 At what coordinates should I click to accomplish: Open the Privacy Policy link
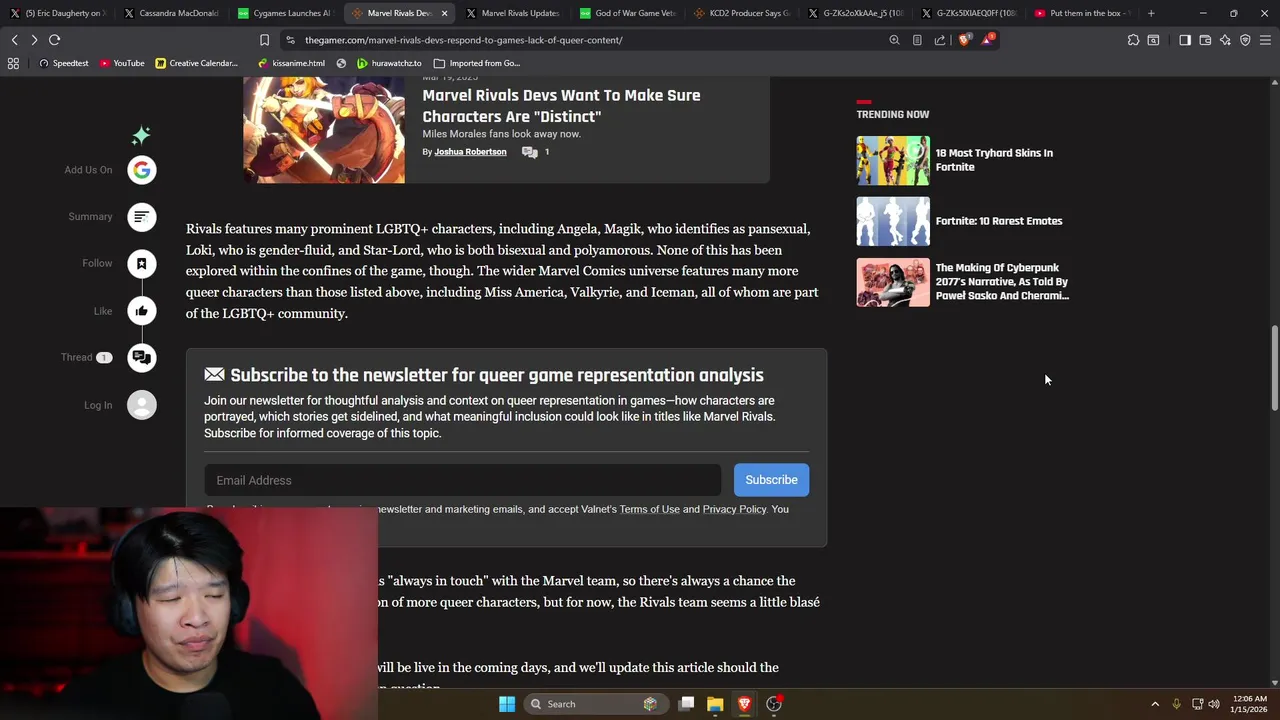734,509
